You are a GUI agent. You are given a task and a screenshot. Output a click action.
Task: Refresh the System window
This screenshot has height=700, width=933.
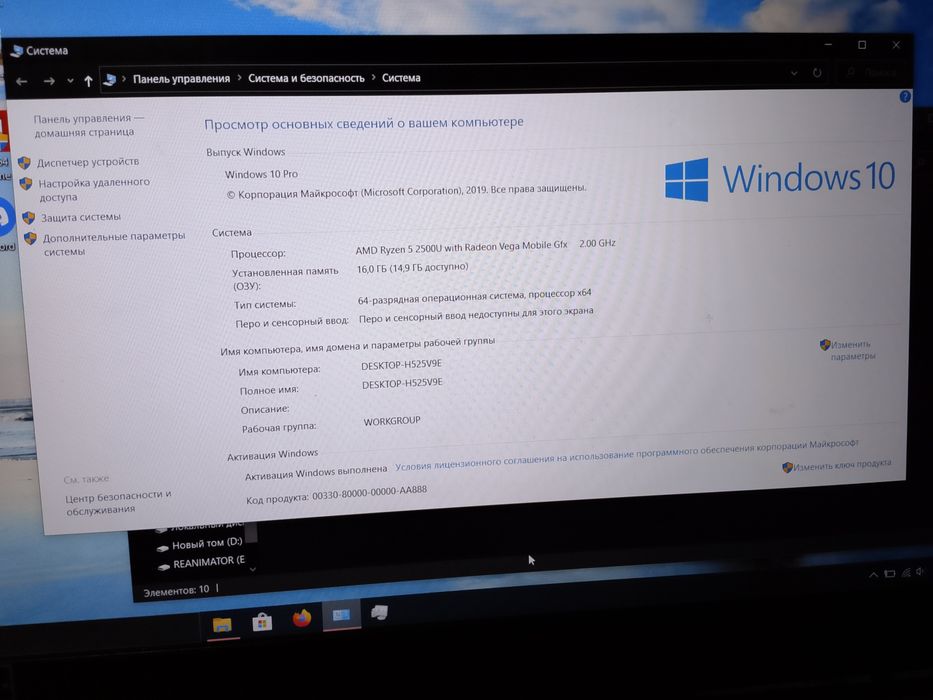pos(817,73)
